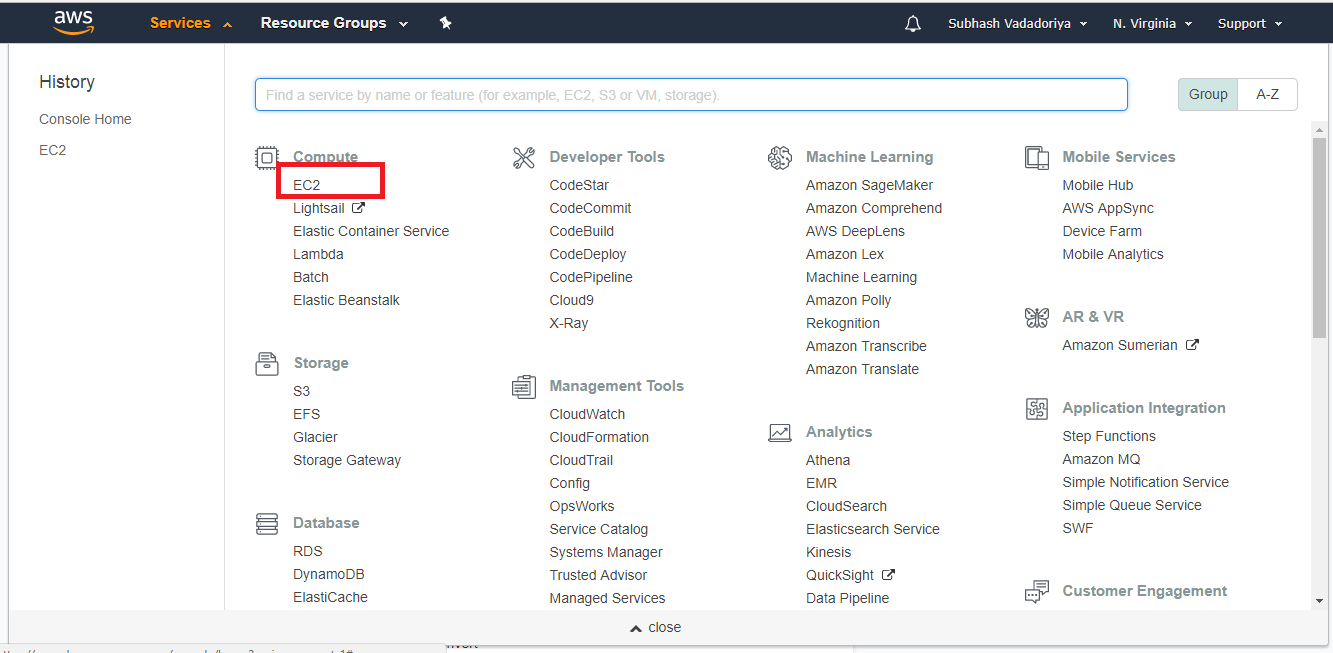The image size is (1333, 653).
Task: Click the external link icon next to QuickSight
Action: [888, 574]
